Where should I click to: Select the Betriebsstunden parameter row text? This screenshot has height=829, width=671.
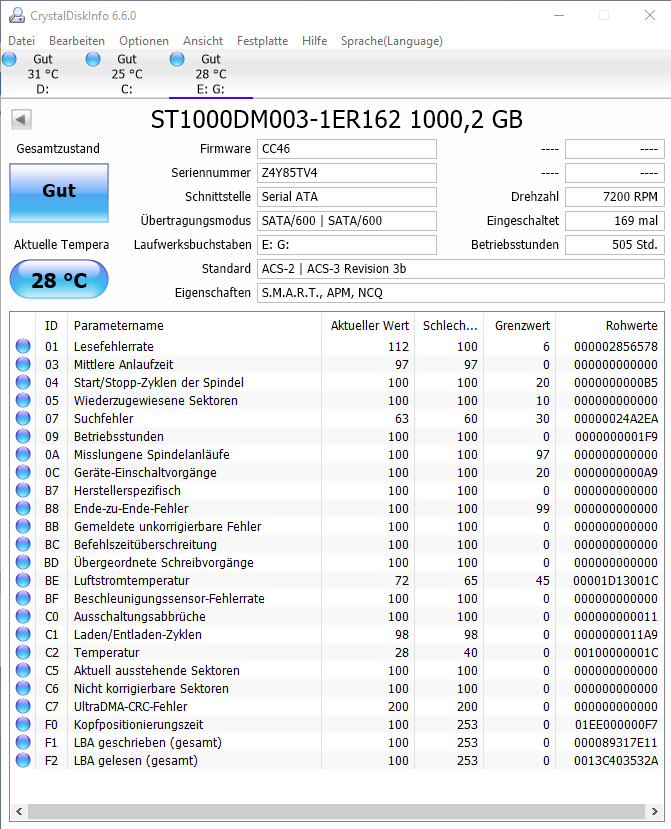119,437
